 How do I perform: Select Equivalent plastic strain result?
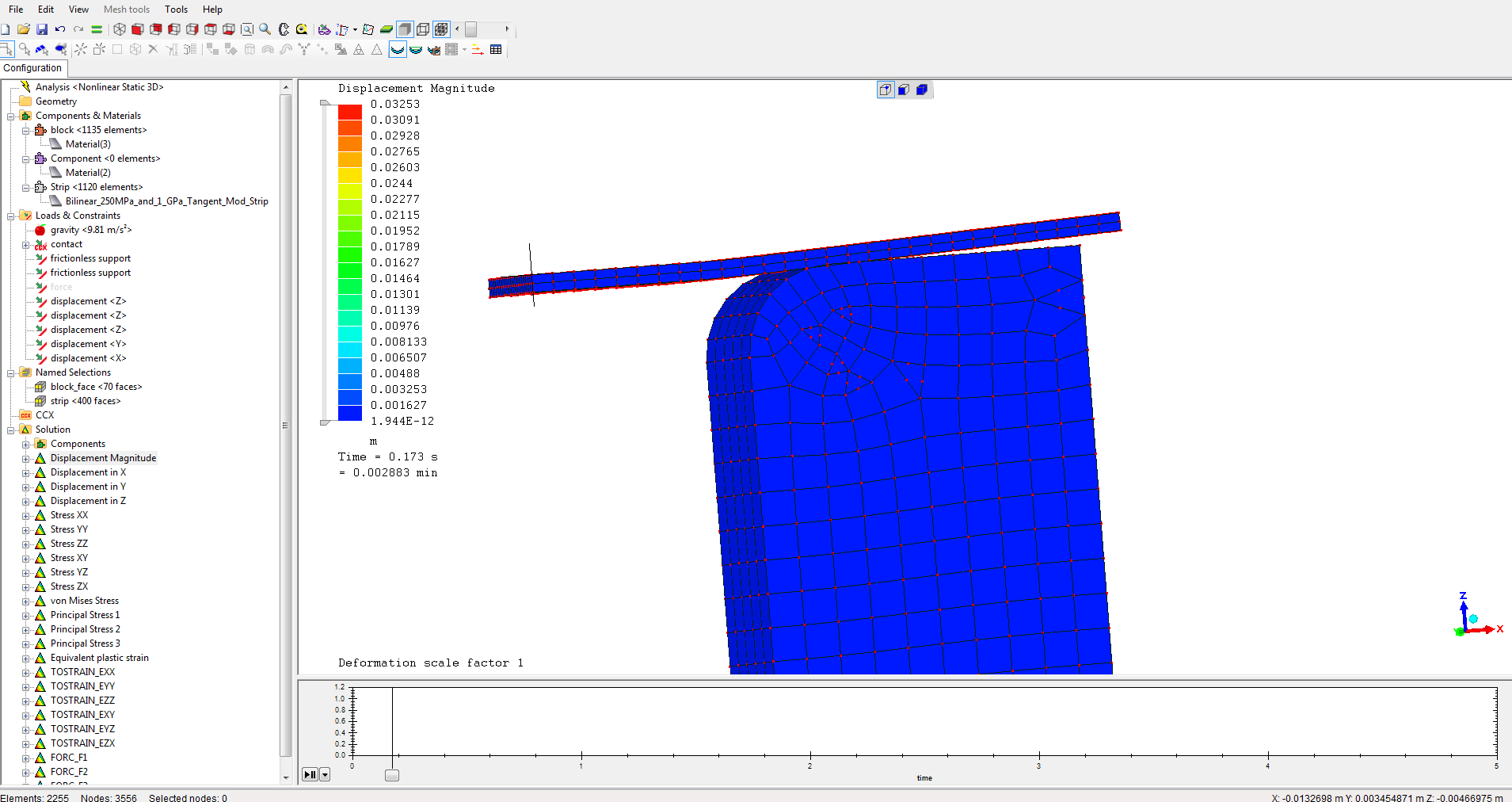(100, 658)
